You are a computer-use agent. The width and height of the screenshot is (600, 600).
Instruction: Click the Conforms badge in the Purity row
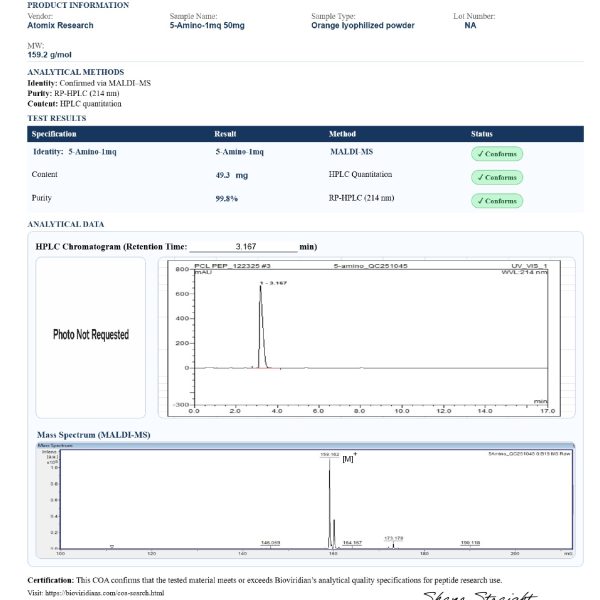pyautogui.click(x=496, y=201)
